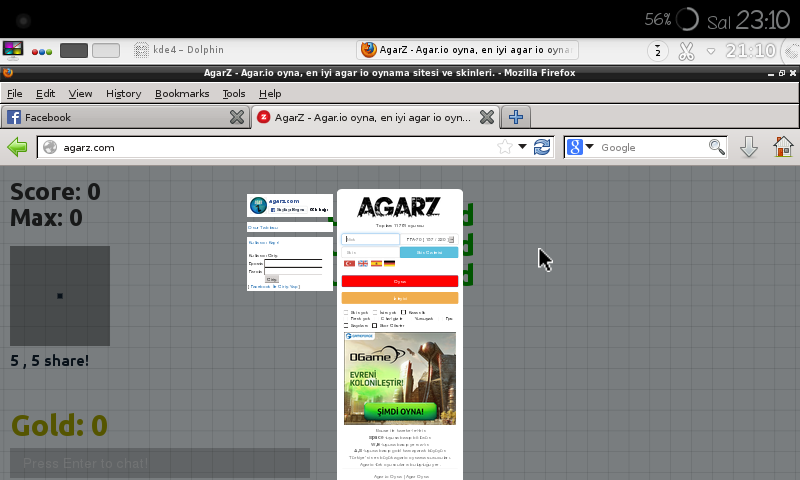Image resolution: width=800 pixels, height=480 pixels.
Task: Click the site identity globe icon
Action: coord(50,147)
